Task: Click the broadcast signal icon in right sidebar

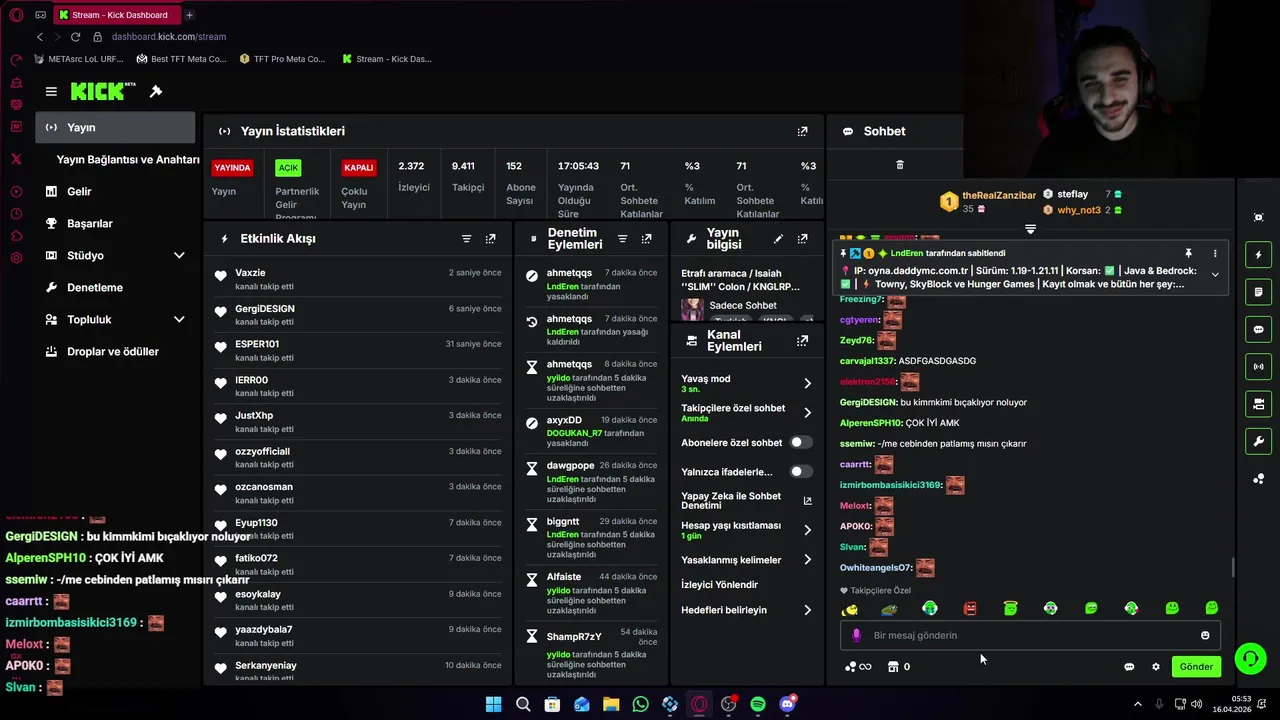Action: tap(1258, 367)
